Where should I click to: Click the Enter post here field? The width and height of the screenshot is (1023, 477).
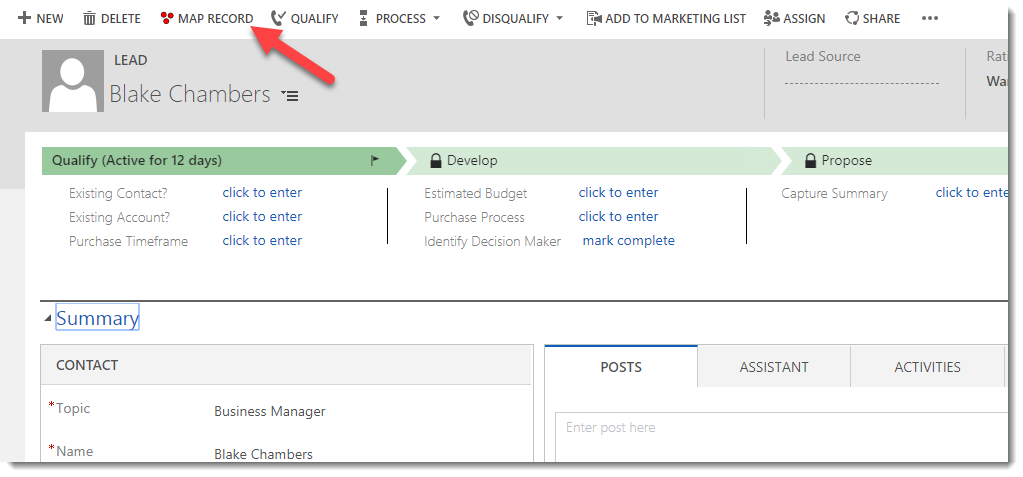(x=780, y=428)
